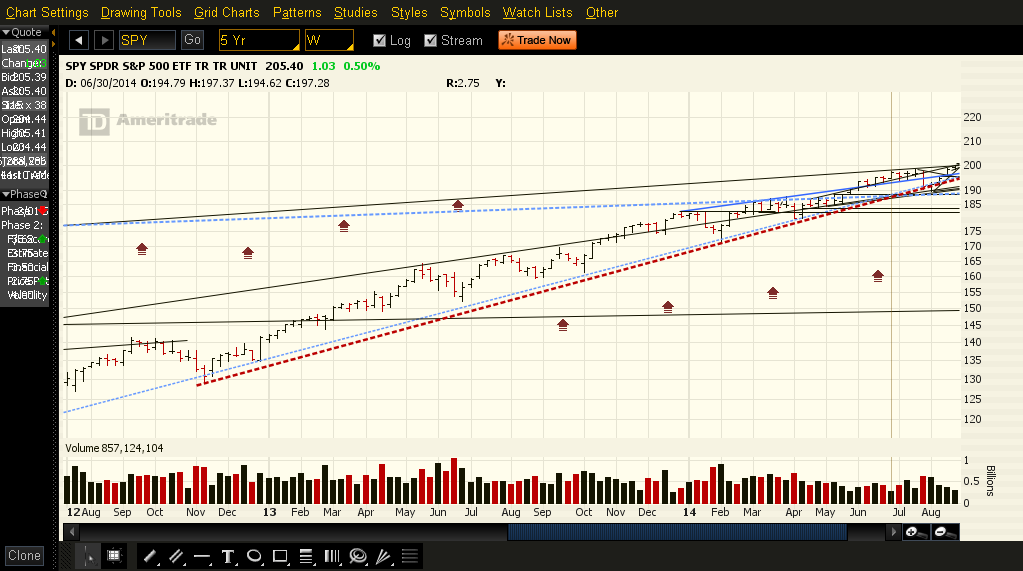The width and height of the screenshot is (1023, 571).
Task: Collapse the left sidebar with orange arrow
Action: (x=53, y=33)
